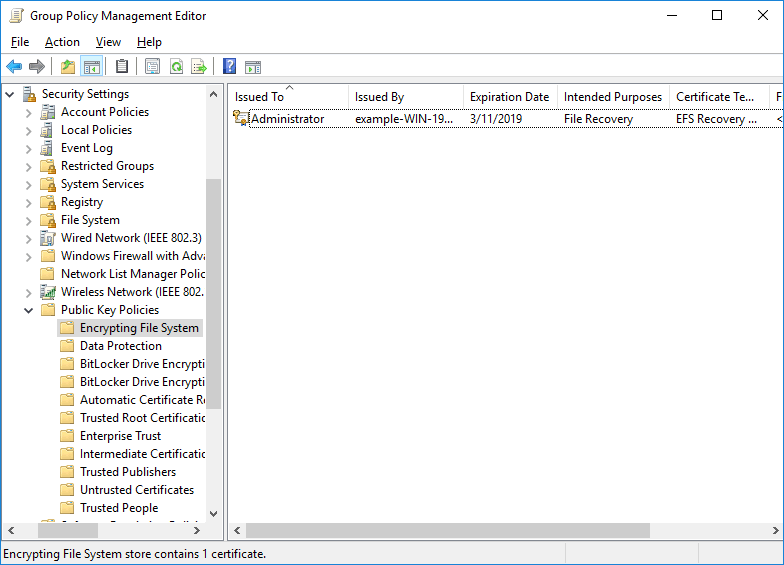Click the gray Forward arrow button

[37, 66]
